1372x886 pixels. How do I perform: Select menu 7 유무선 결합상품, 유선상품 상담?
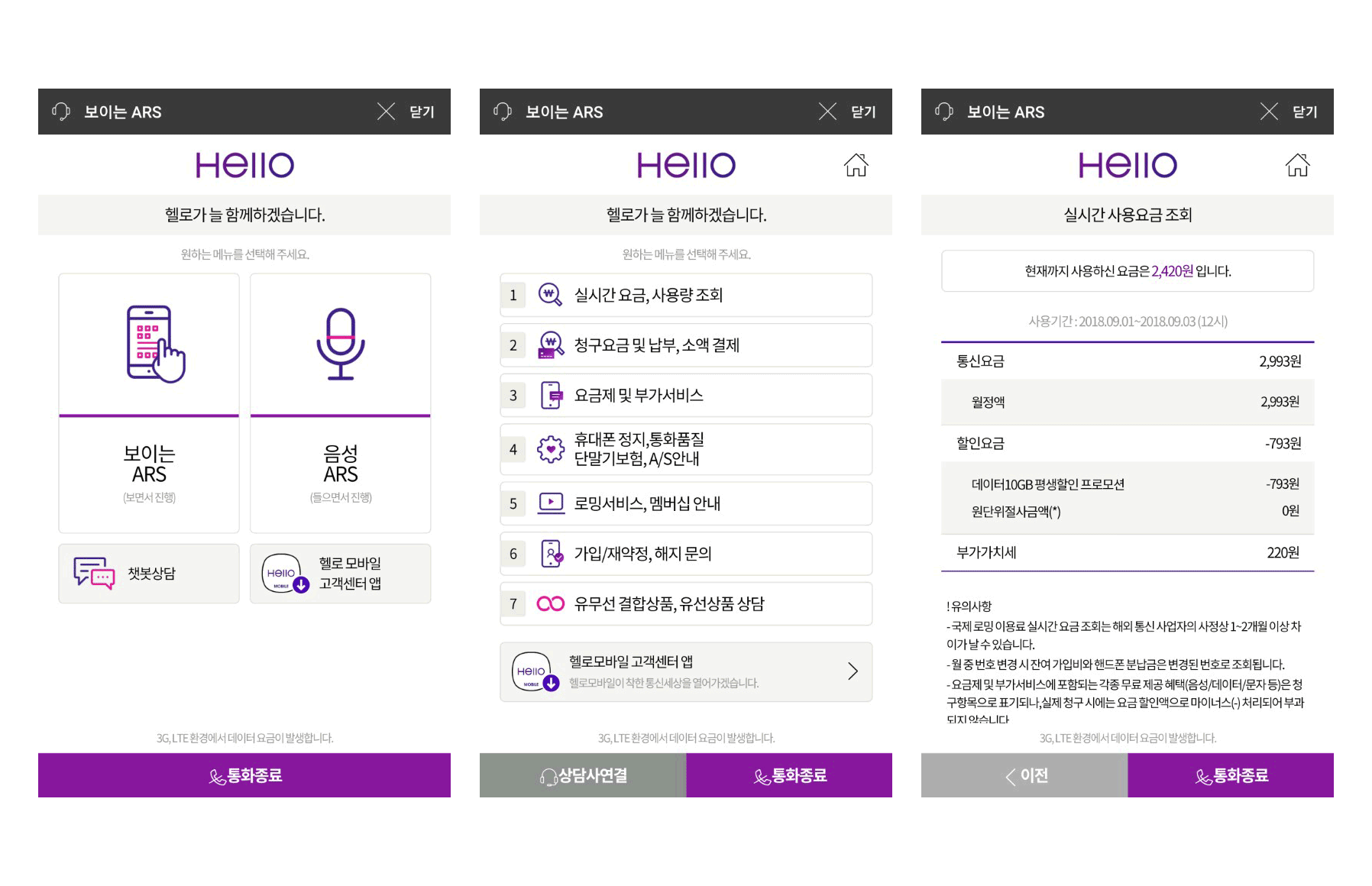686,604
